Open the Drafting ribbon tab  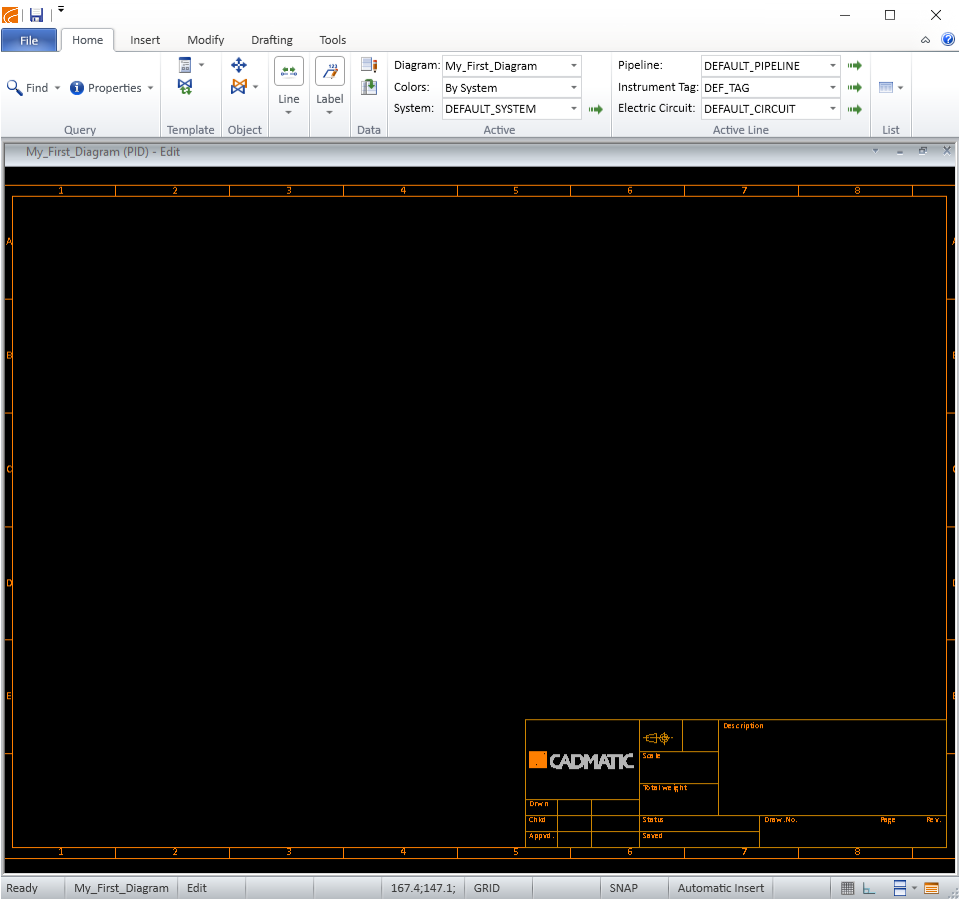pos(272,40)
